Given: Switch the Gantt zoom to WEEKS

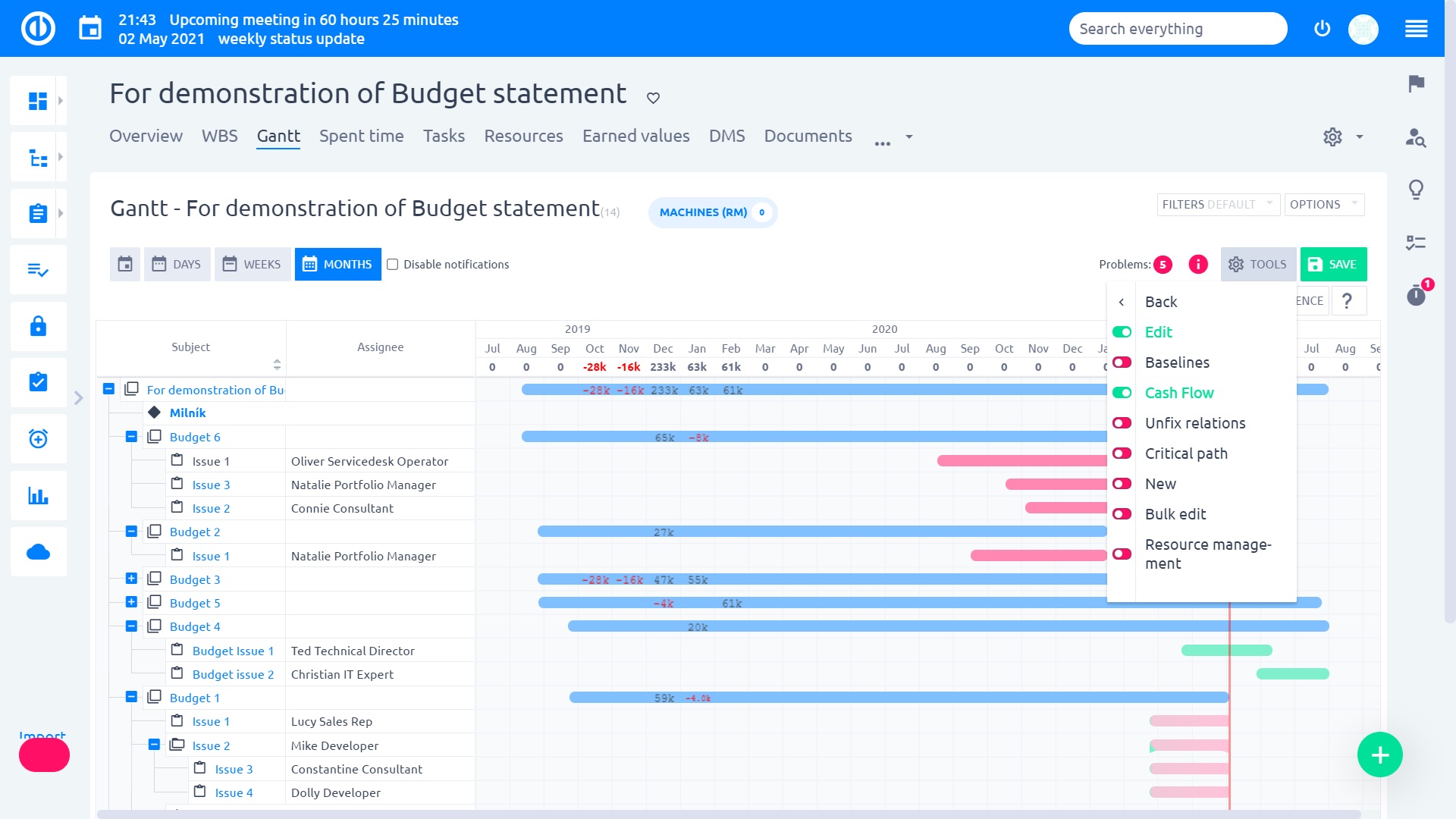Looking at the screenshot, I should coord(252,265).
